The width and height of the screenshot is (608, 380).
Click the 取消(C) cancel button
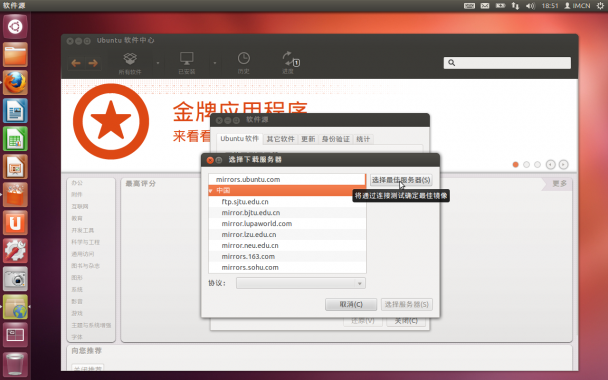click(351, 304)
